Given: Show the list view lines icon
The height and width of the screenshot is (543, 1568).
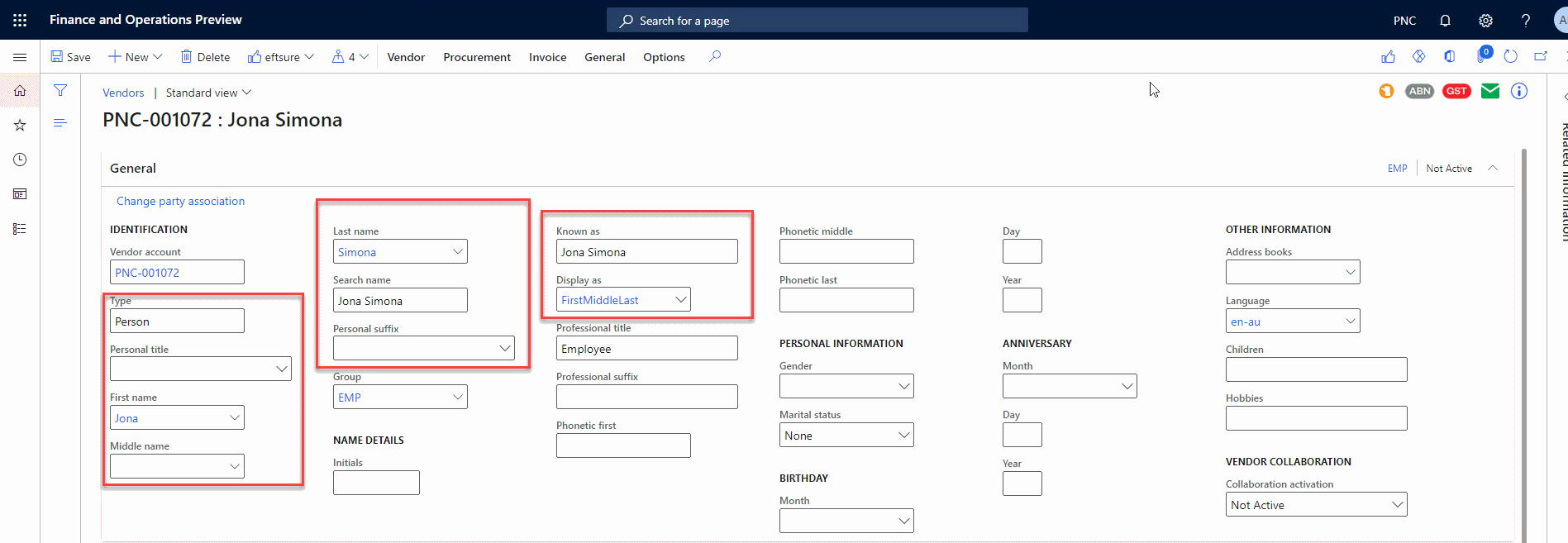Looking at the screenshot, I should (x=60, y=122).
